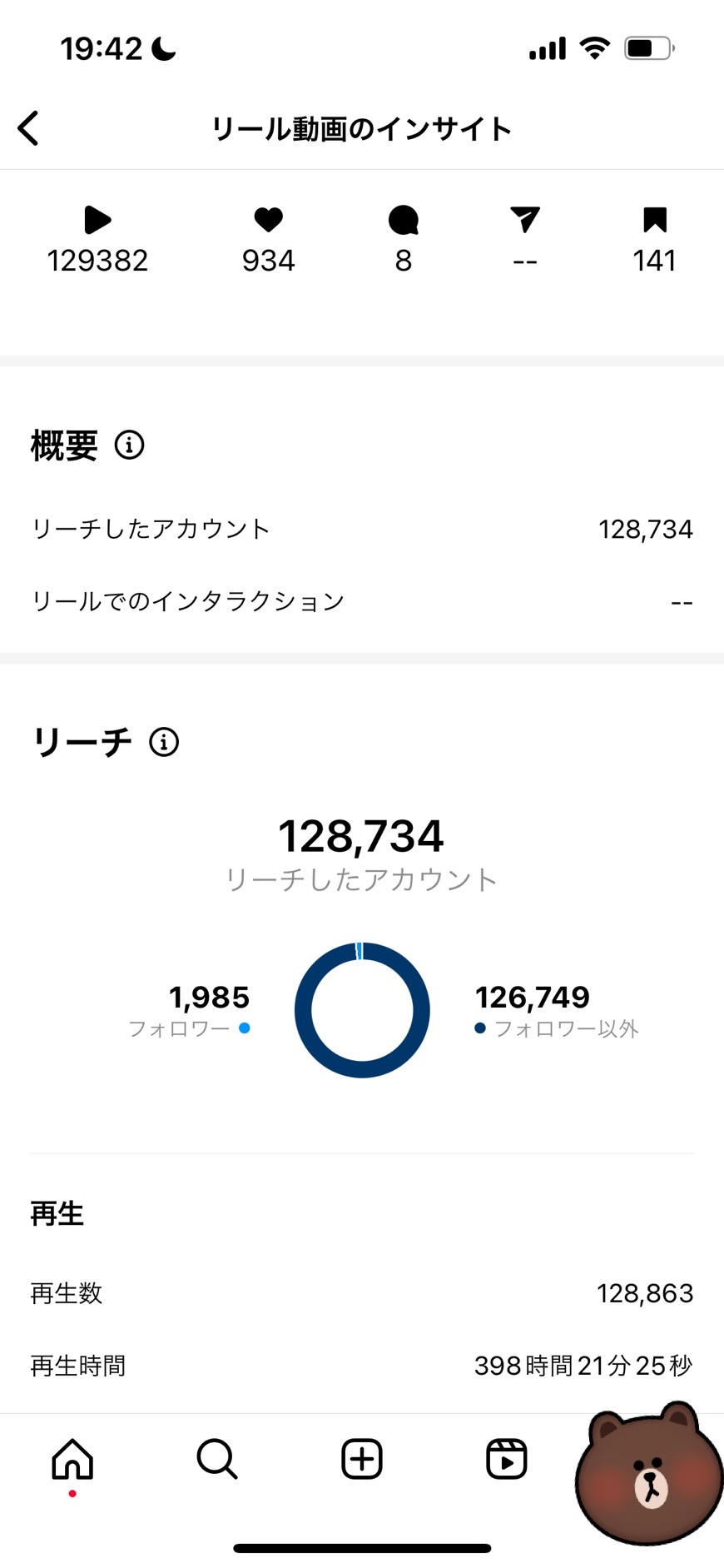Tap the shares paper plane icon
This screenshot has height=1568, width=724.
(525, 220)
